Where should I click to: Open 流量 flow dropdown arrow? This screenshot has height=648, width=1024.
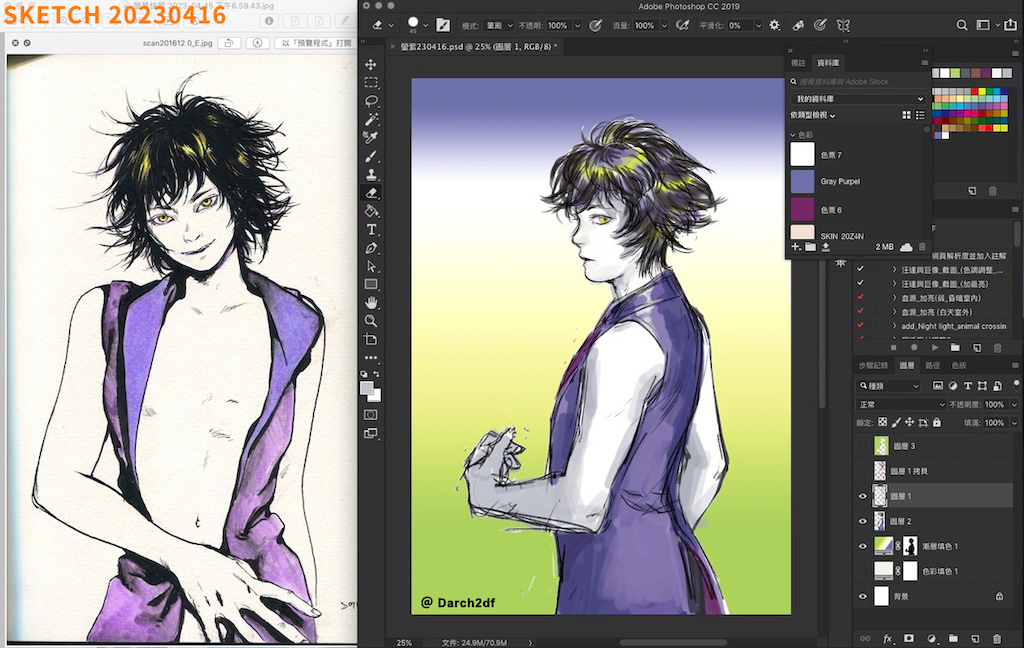[664, 25]
